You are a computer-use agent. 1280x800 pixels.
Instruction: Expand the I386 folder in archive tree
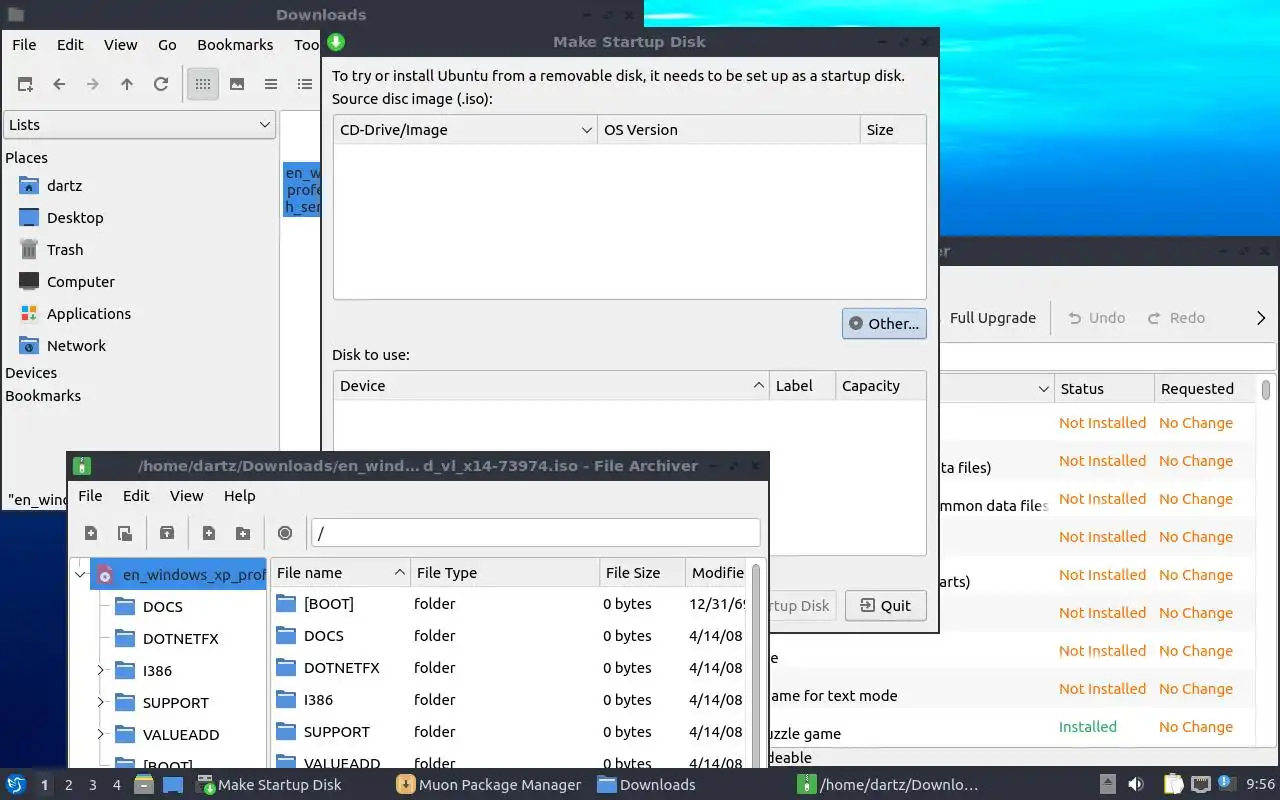(101, 670)
